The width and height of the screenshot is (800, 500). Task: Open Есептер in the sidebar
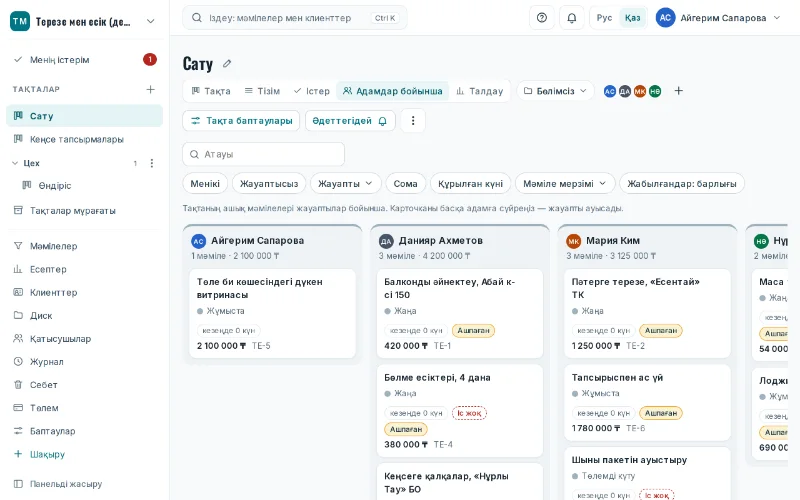pos(84,269)
